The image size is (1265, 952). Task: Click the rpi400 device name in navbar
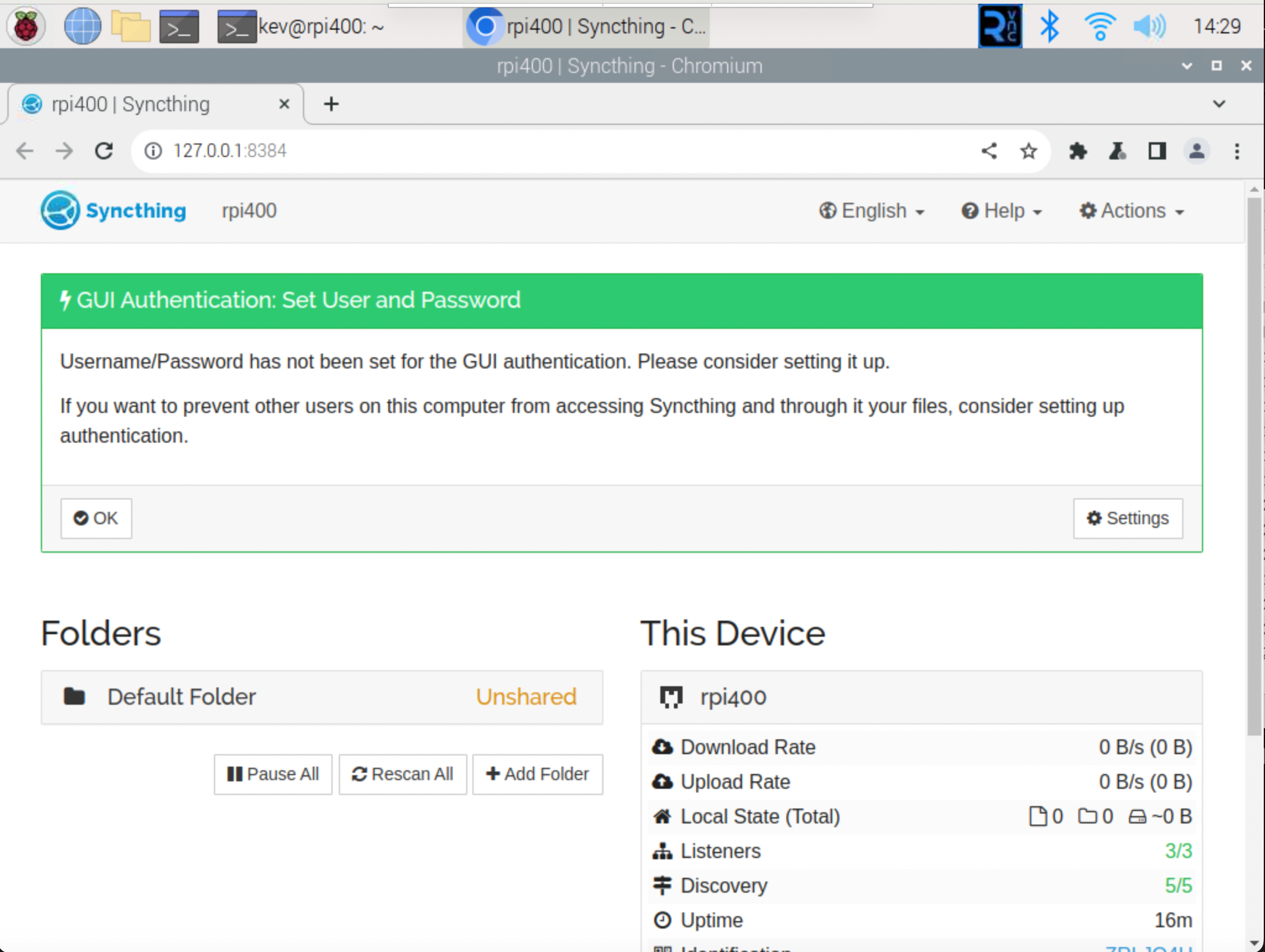(x=249, y=211)
